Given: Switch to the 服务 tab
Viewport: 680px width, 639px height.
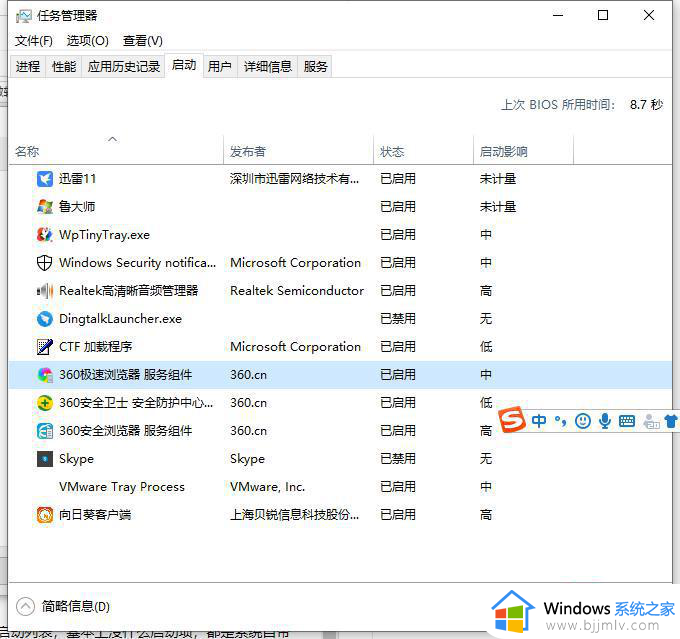Looking at the screenshot, I should click(x=315, y=66).
